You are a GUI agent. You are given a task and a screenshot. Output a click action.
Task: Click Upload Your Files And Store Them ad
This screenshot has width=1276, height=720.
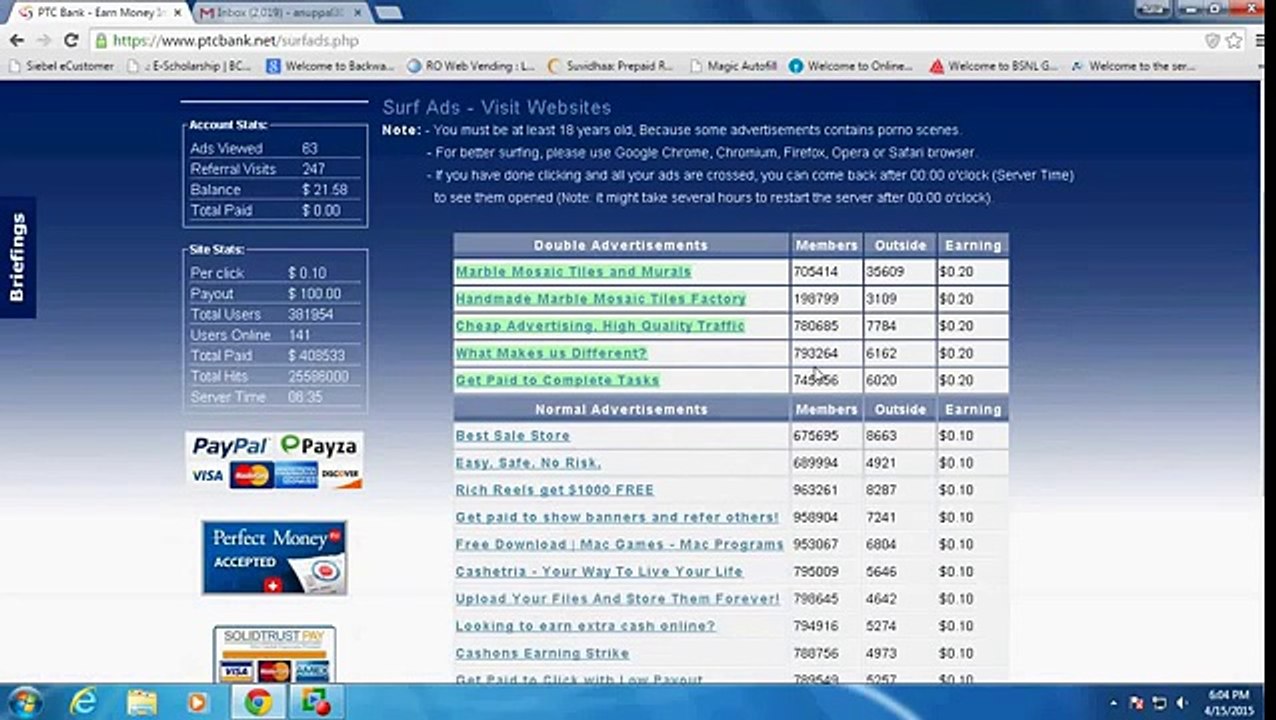pos(617,598)
